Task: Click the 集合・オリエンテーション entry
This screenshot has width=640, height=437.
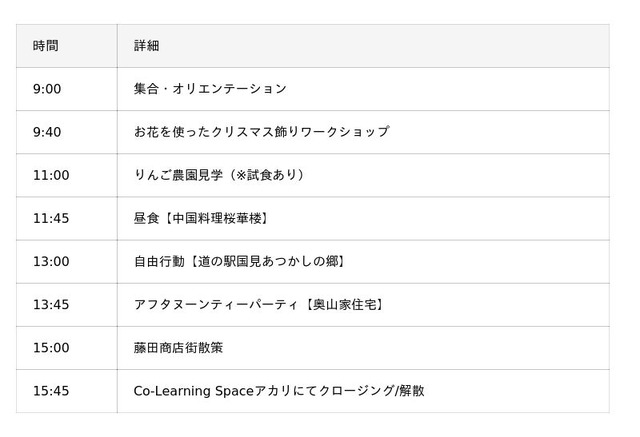Action: click(x=210, y=89)
